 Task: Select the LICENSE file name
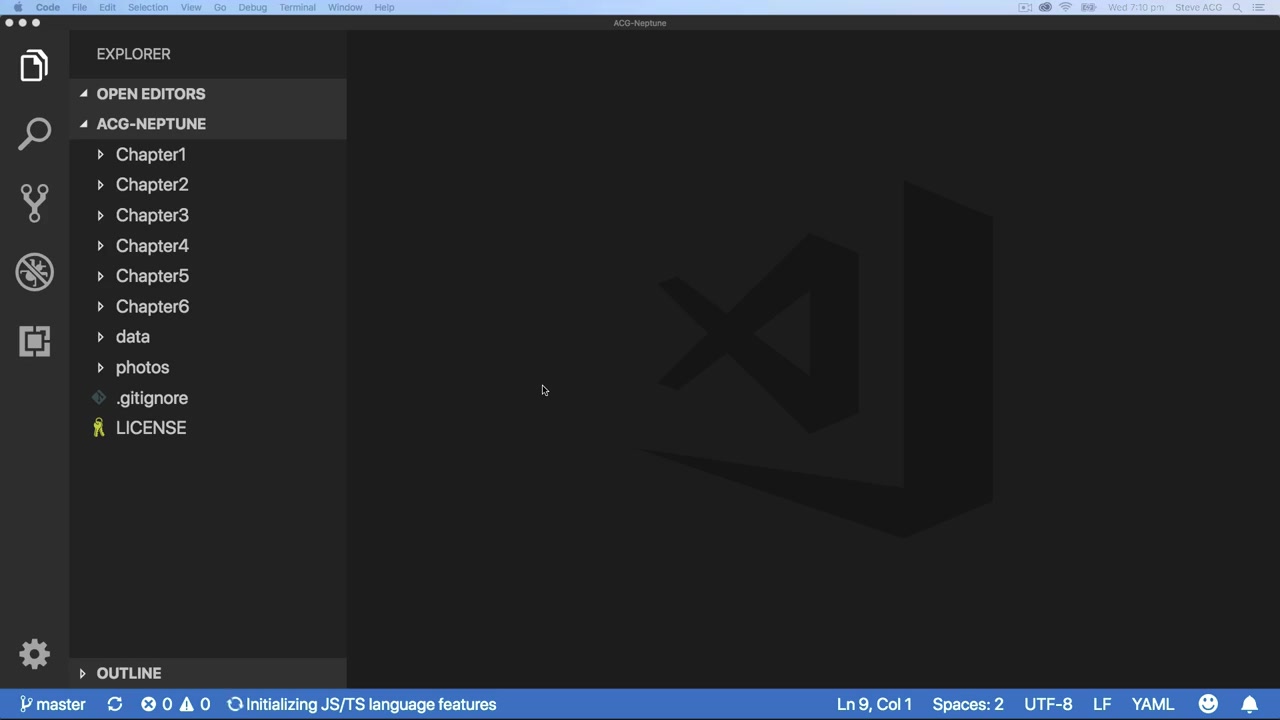151,428
